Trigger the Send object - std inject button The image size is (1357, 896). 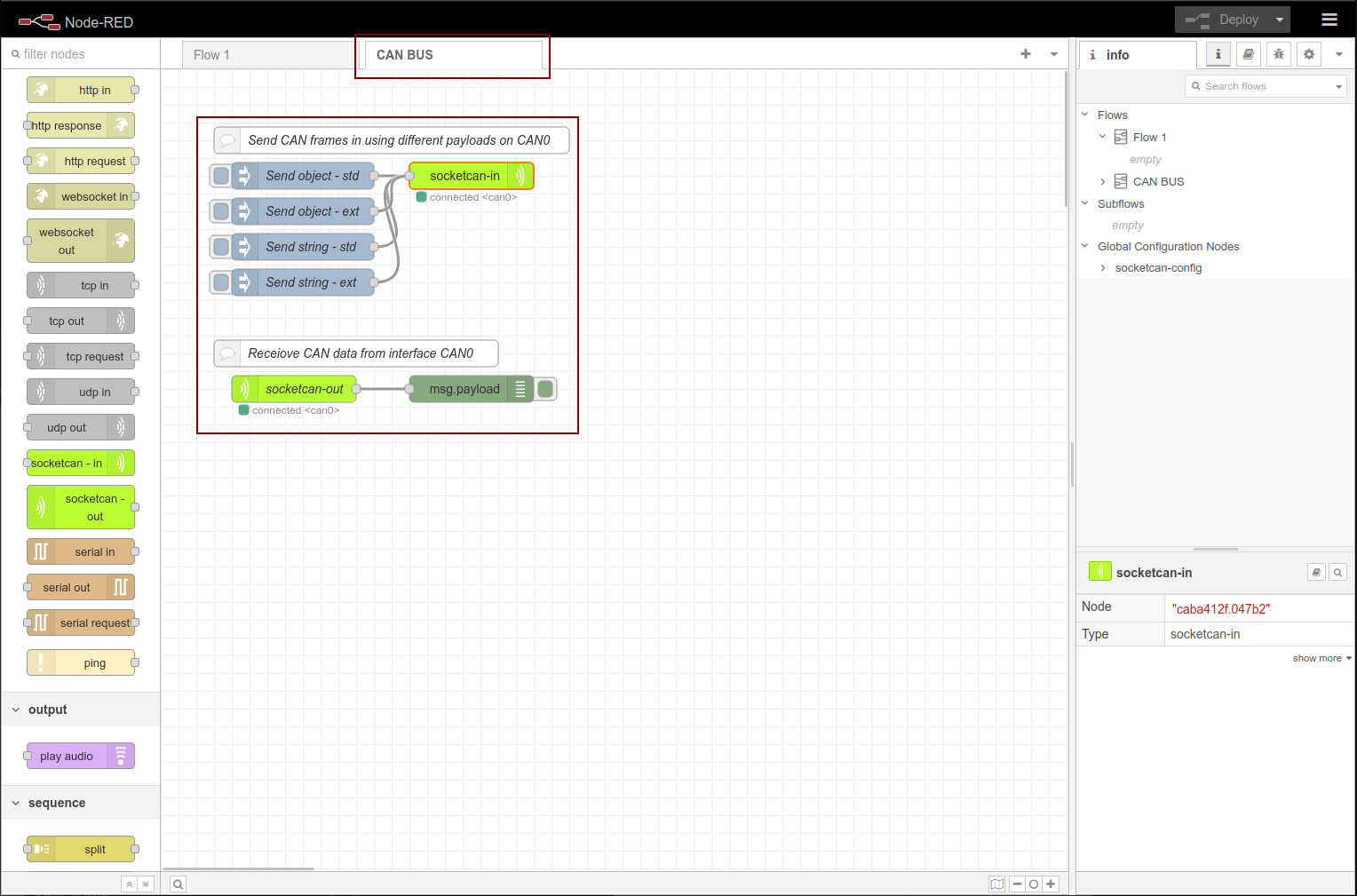coord(221,176)
